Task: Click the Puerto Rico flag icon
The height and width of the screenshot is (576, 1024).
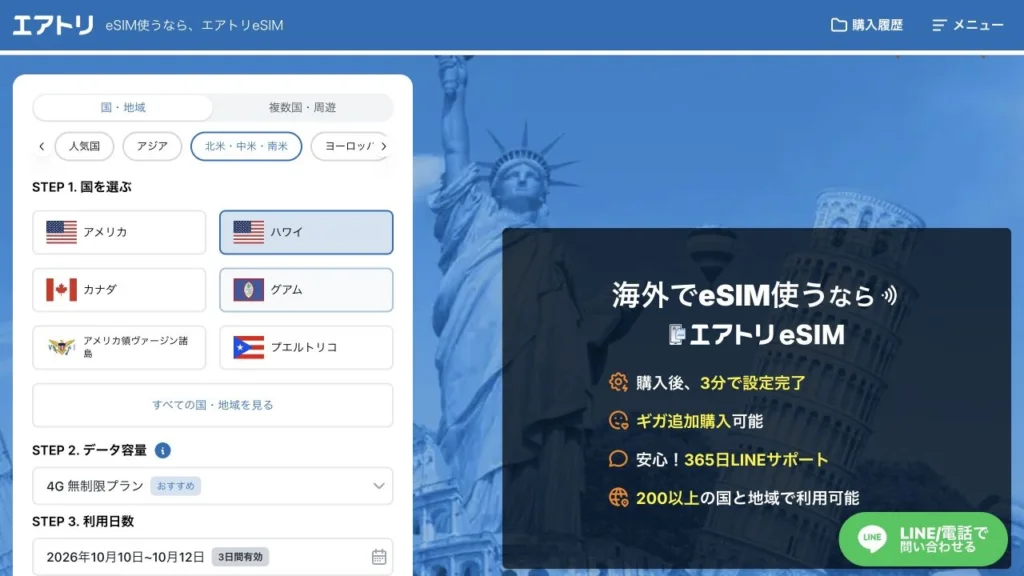Action: [249, 347]
